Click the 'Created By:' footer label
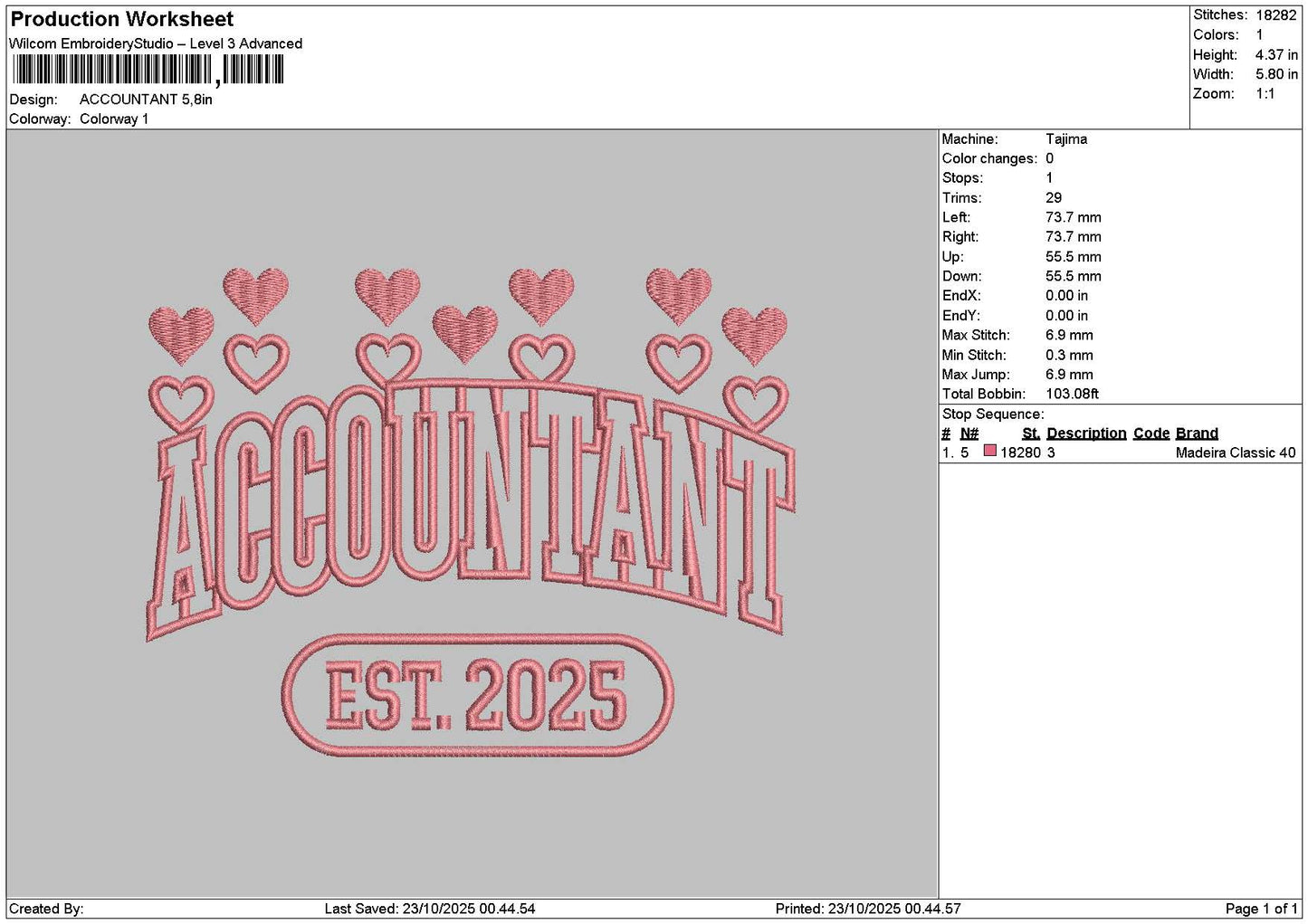 tap(46, 909)
